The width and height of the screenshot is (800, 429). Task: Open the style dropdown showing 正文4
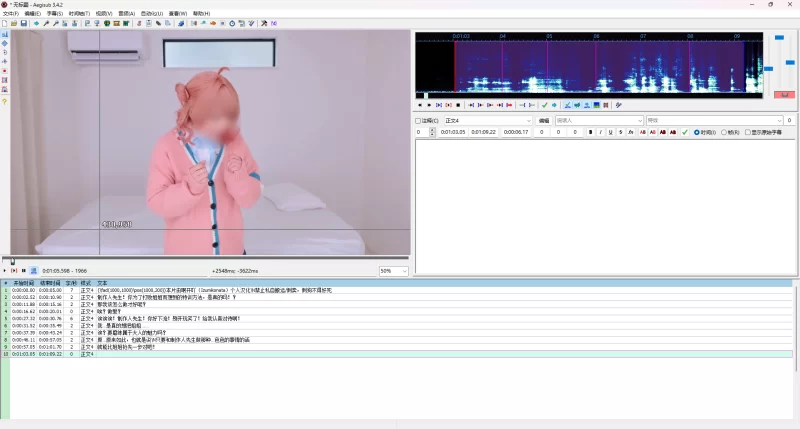(x=488, y=121)
